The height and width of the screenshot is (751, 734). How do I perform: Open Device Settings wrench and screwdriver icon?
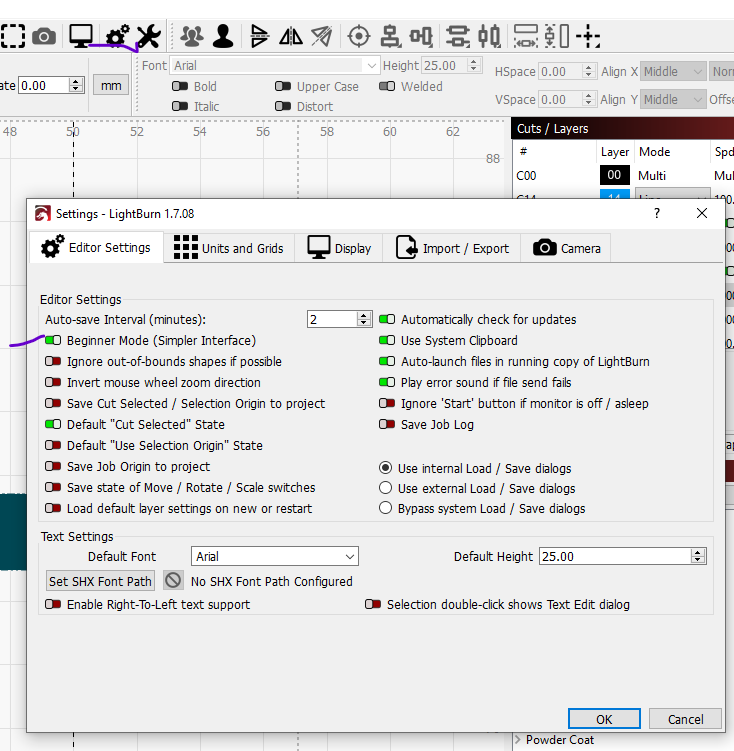pyautogui.click(x=149, y=36)
